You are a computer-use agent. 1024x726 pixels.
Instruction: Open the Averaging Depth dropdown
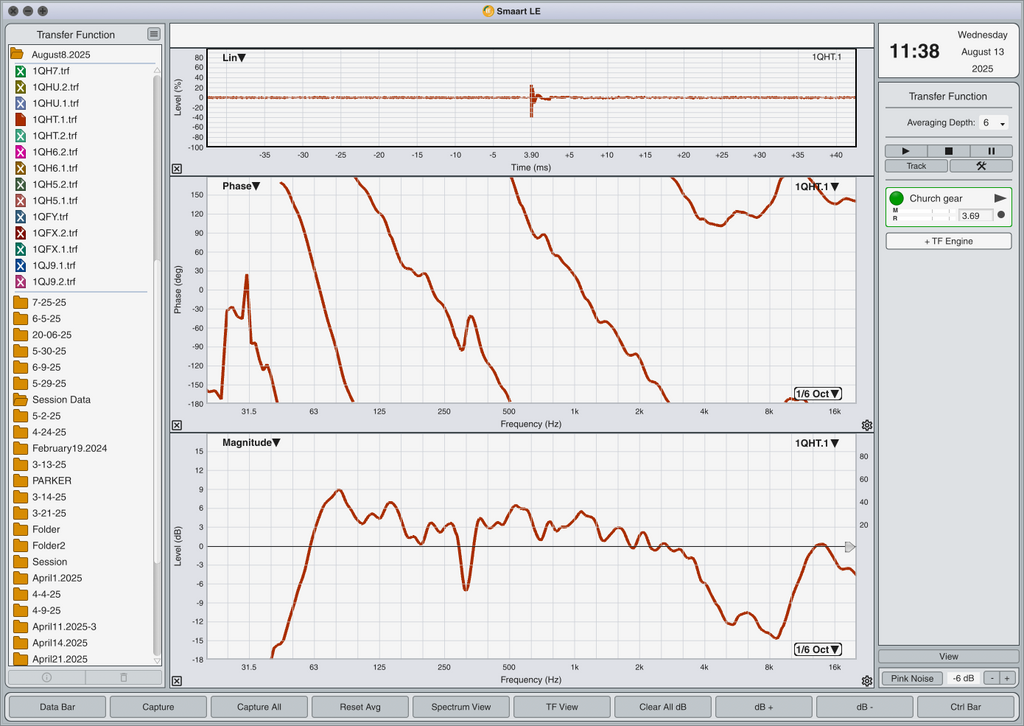[994, 122]
